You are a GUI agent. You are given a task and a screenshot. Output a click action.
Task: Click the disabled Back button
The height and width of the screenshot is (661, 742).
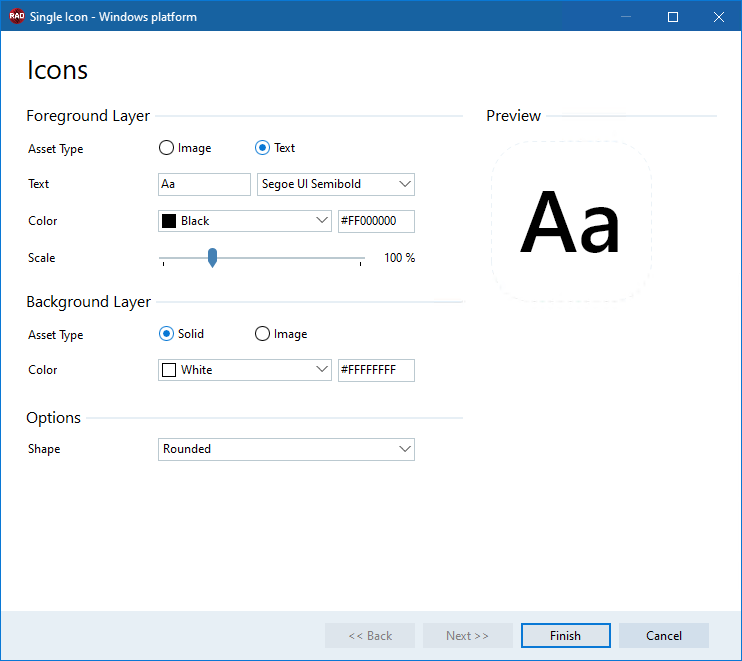[x=370, y=635]
